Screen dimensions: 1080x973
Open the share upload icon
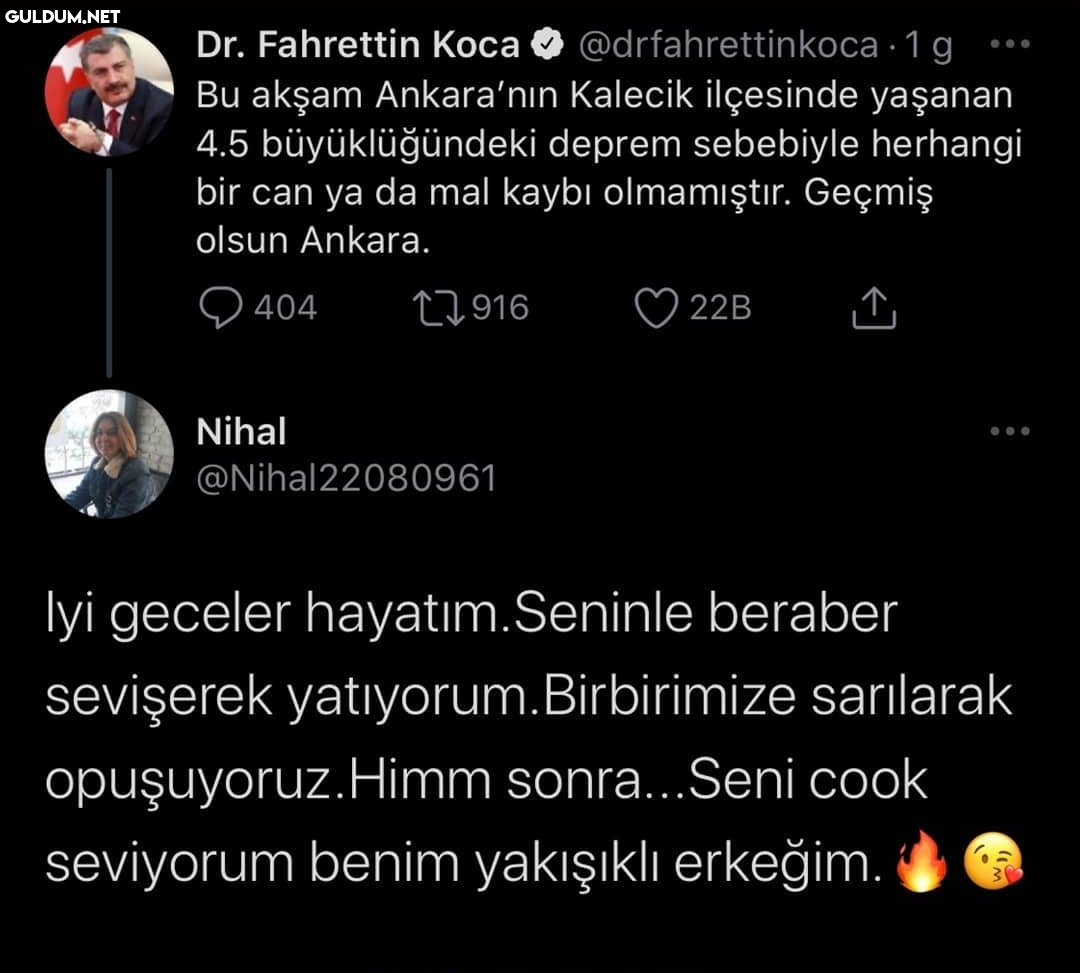coord(873,308)
